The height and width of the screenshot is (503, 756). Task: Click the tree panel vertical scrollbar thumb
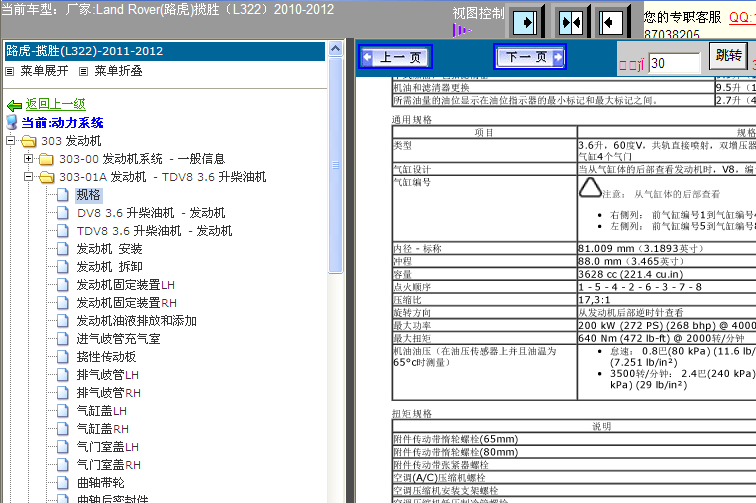pos(335,165)
